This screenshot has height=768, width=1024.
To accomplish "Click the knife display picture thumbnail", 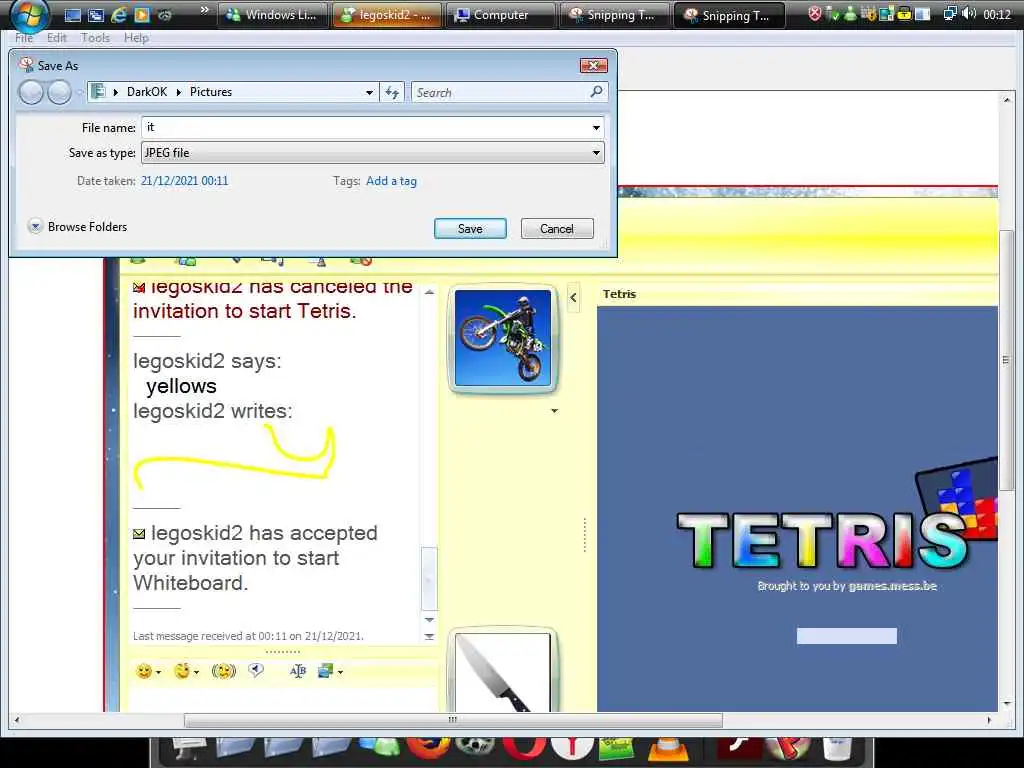I will click(502, 671).
